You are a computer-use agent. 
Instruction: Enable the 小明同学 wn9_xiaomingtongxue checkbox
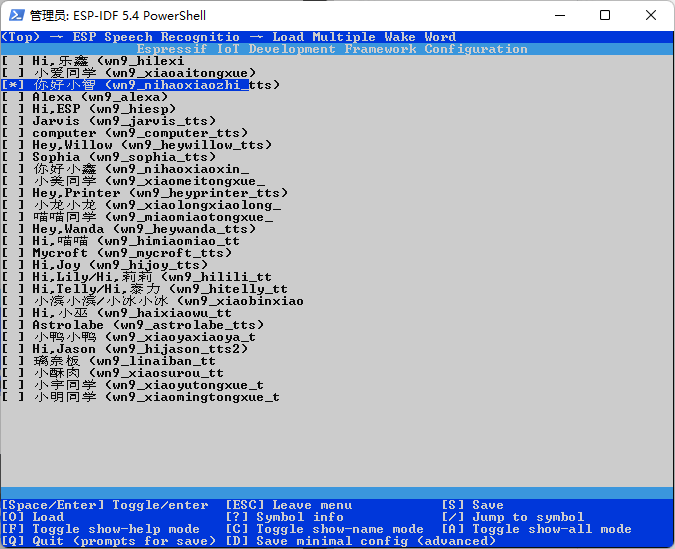pyautogui.click(x=12, y=397)
